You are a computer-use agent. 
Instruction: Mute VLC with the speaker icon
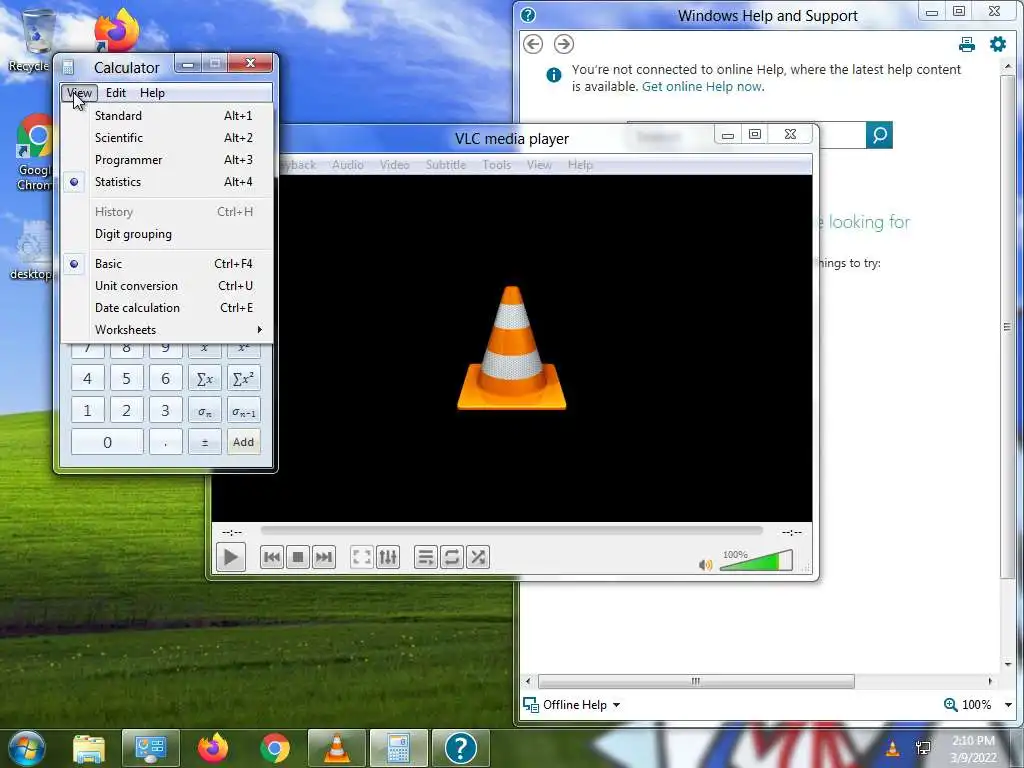[x=705, y=564]
